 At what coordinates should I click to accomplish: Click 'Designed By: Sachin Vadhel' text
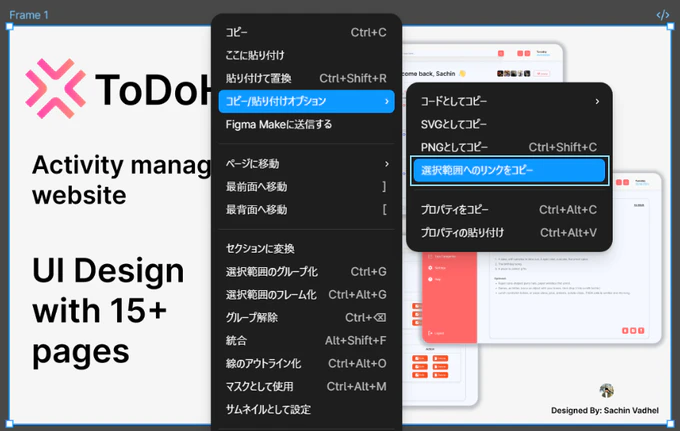point(605,411)
